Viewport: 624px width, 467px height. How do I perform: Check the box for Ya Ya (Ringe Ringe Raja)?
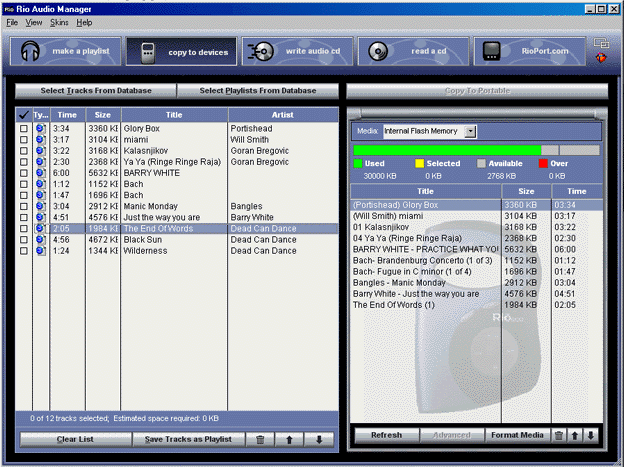click(24, 162)
